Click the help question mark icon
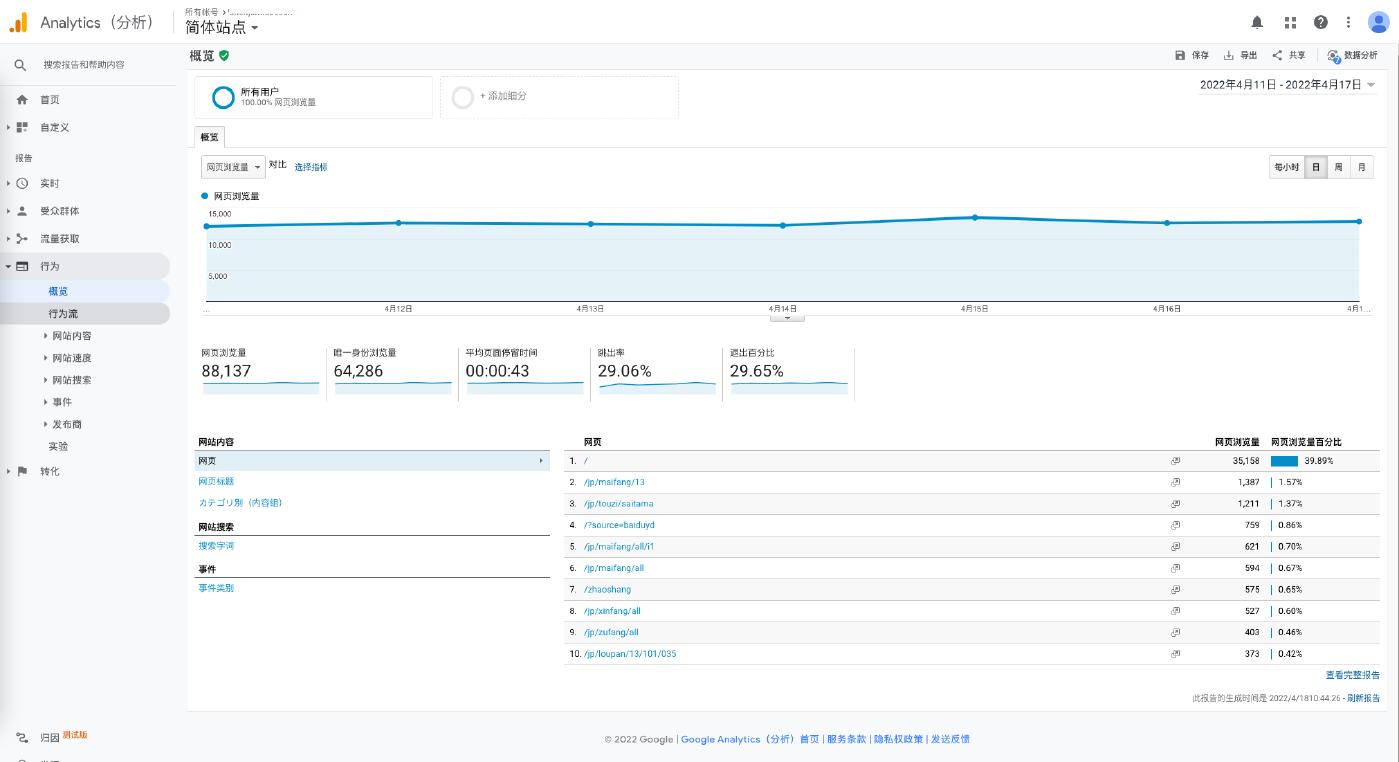The image size is (1399, 762). pyautogui.click(x=1321, y=22)
